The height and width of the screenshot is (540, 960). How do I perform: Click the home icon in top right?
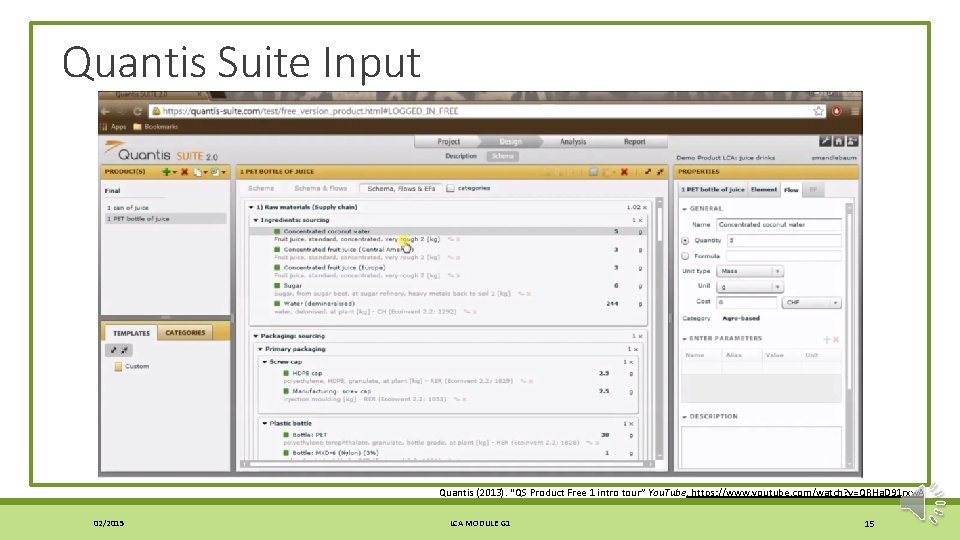tap(839, 141)
